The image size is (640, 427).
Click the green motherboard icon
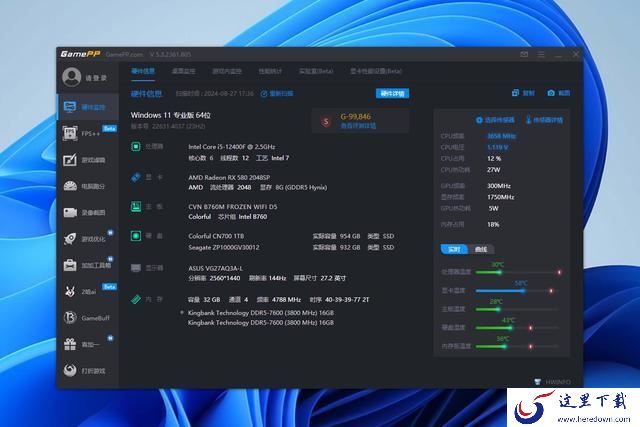(136, 207)
